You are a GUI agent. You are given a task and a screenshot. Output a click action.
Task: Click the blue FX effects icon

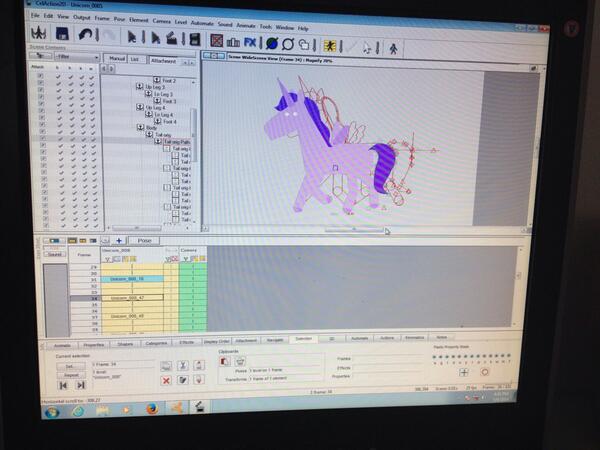(250, 42)
